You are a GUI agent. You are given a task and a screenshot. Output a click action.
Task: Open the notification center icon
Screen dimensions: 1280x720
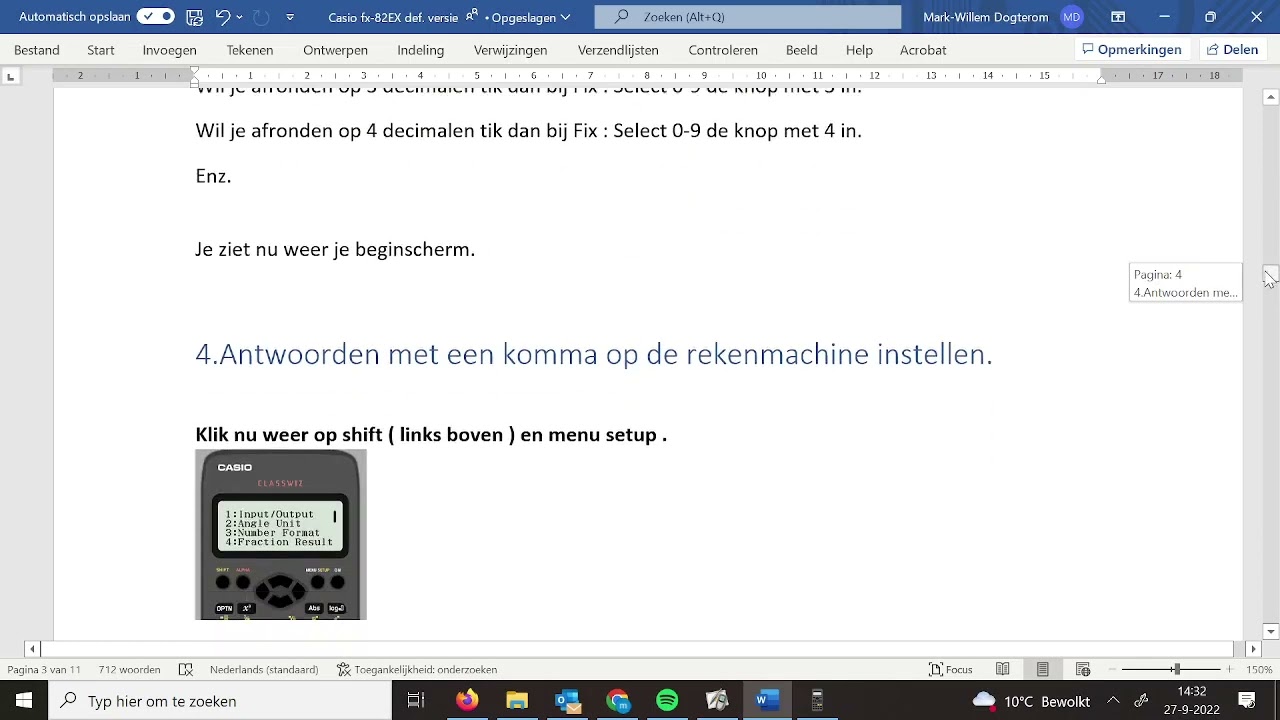[x=1248, y=701]
